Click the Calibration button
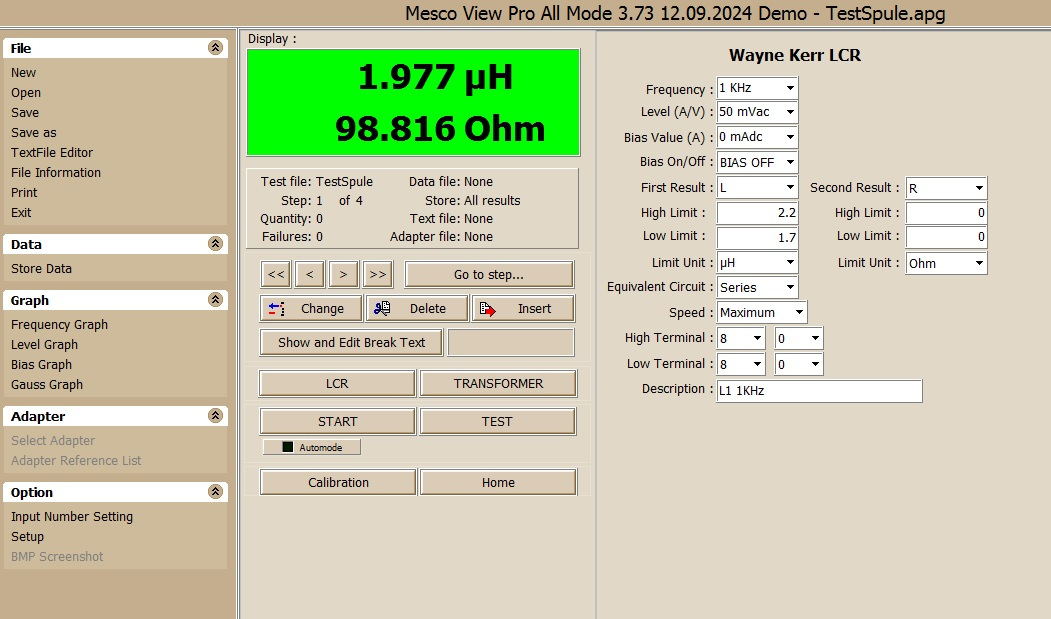Viewport: 1051px width, 619px height. (338, 483)
